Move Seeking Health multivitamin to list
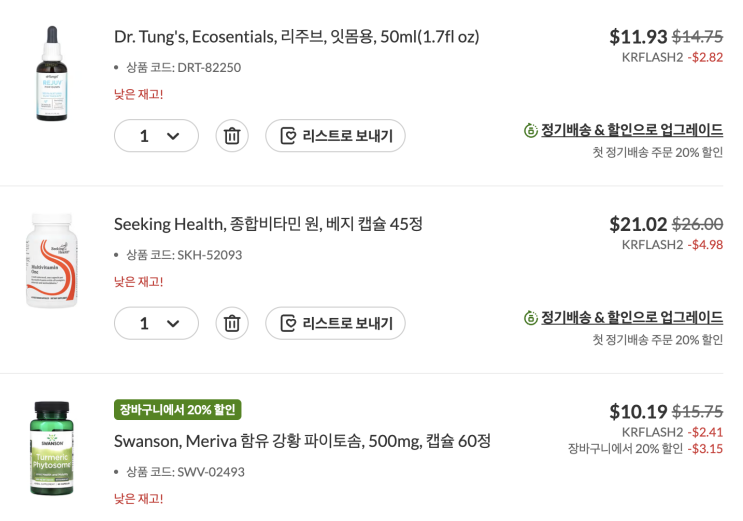Viewport: 743px width, 521px height. click(x=335, y=323)
